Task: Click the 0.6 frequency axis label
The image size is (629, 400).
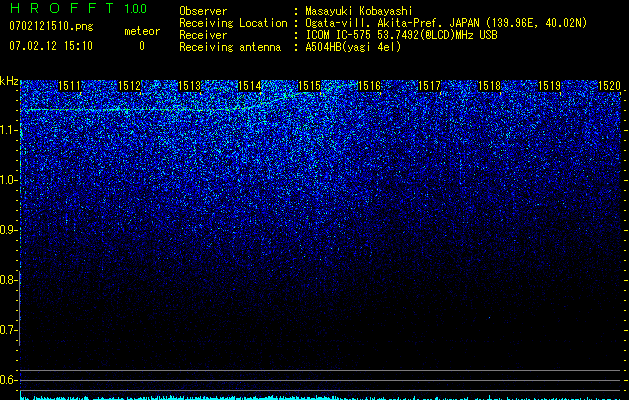Action: (8, 380)
